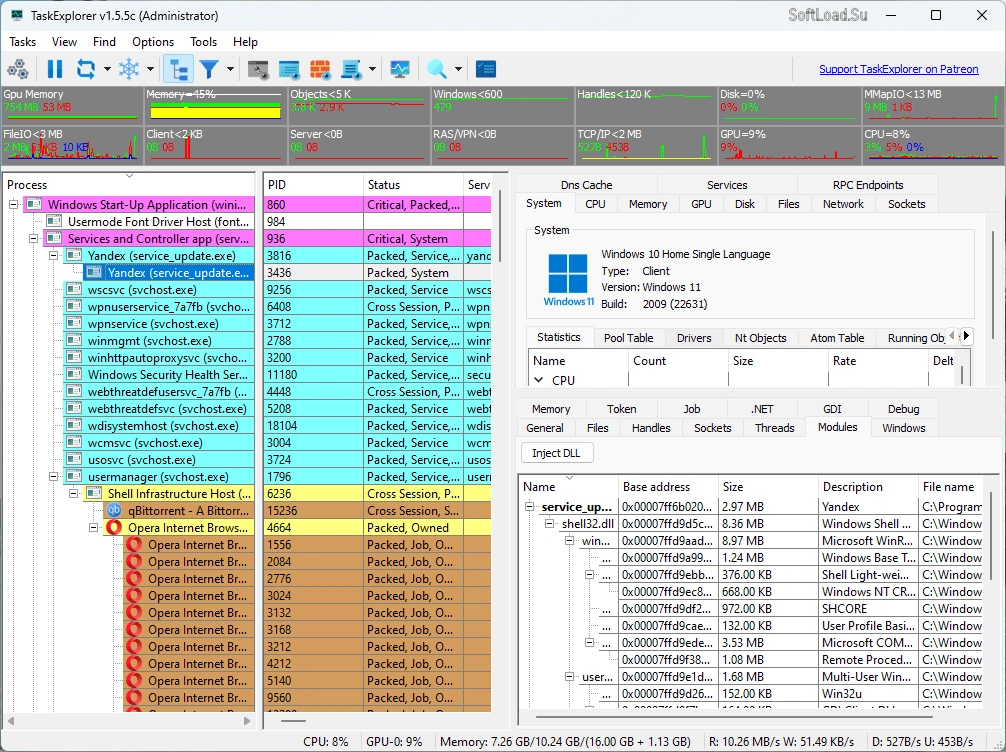
Task: Open the log monitor dropdown arrow
Action: click(372, 69)
